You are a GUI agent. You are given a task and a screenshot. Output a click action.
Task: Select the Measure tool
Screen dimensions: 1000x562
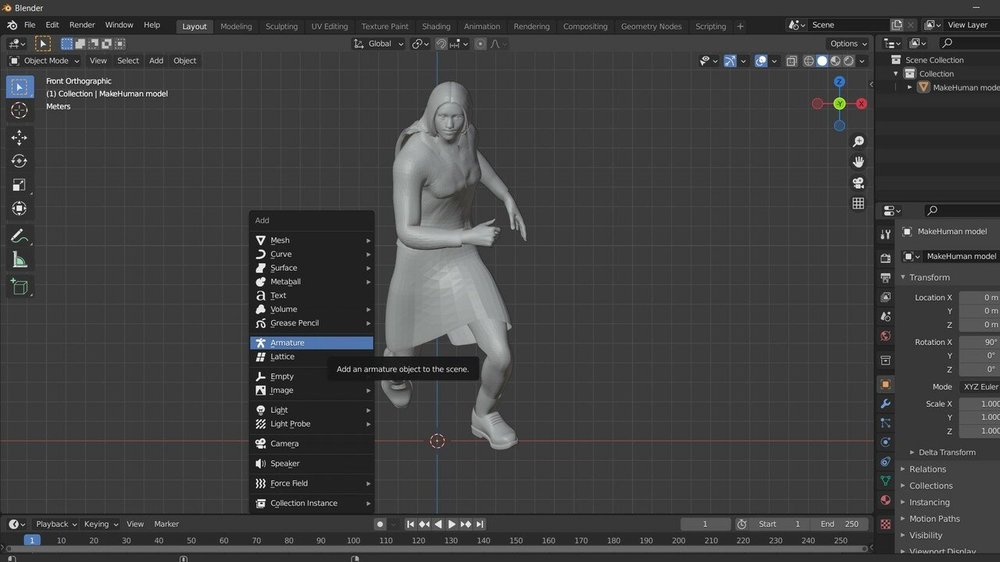(x=19, y=260)
